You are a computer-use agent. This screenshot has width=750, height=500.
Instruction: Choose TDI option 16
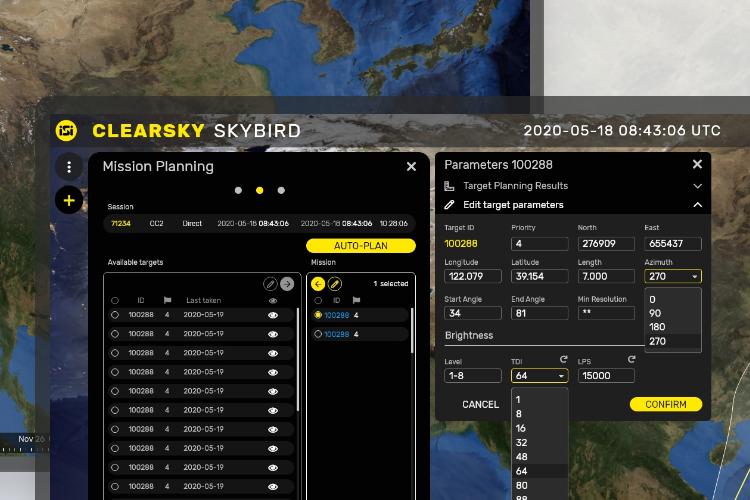pos(540,428)
